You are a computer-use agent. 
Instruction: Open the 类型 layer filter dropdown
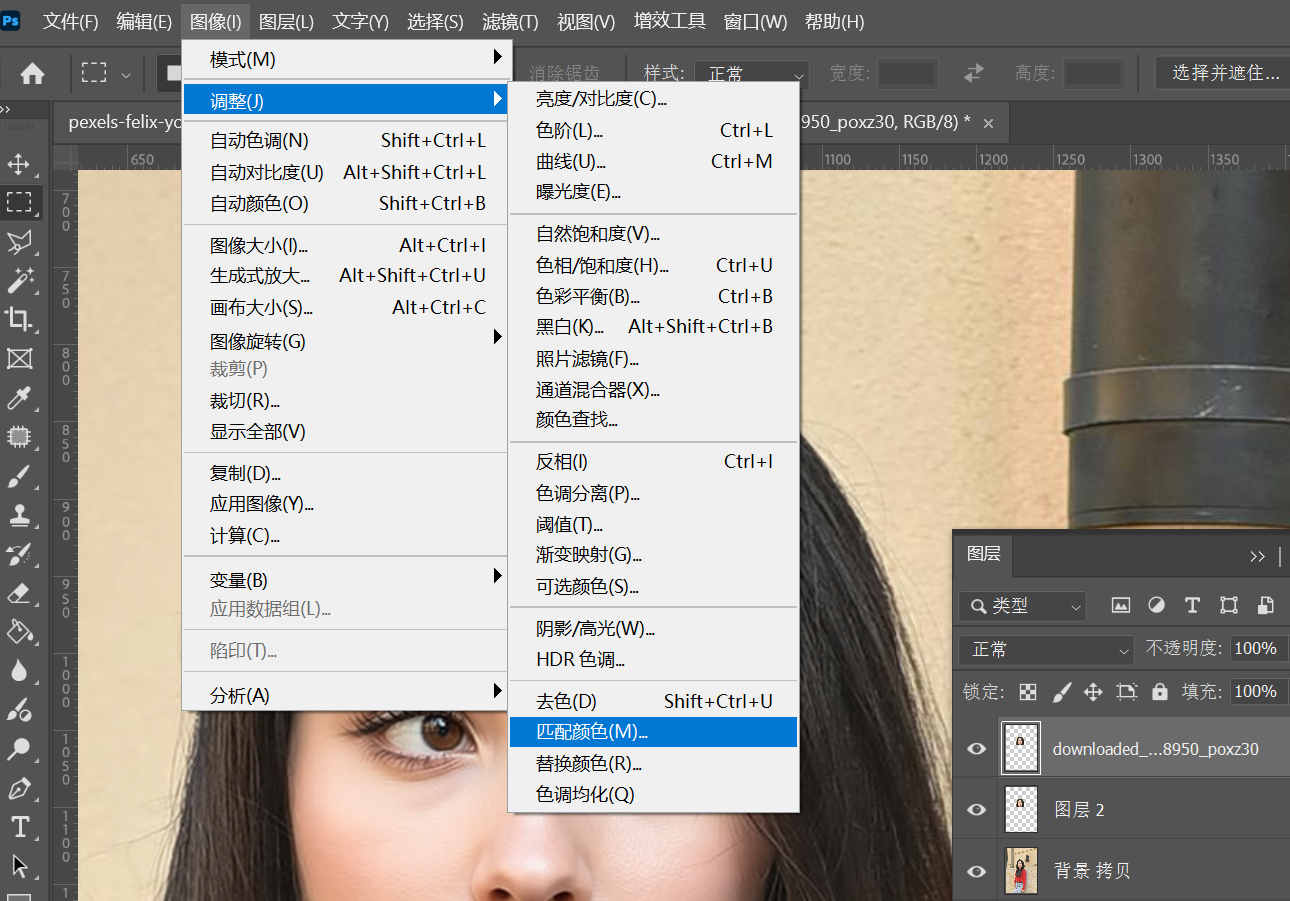click(x=1022, y=606)
